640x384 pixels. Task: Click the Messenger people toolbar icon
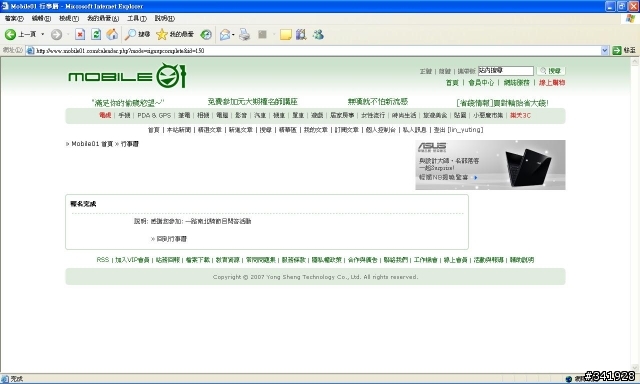(318, 35)
